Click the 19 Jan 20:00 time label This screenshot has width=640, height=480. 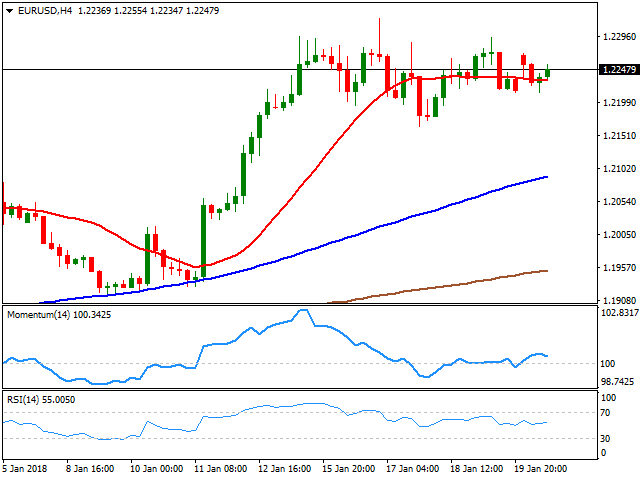tap(540, 469)
